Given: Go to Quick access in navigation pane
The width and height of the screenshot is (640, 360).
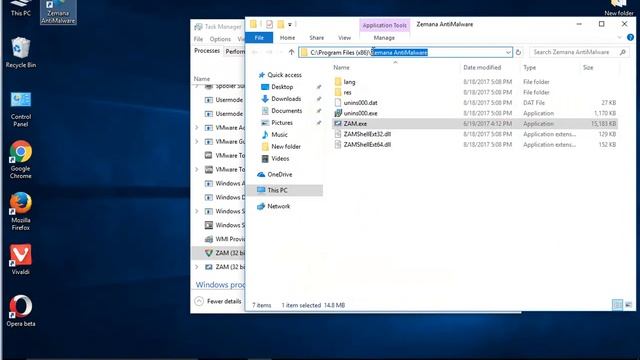Looking at the screenshot, I should click(284, 75).
